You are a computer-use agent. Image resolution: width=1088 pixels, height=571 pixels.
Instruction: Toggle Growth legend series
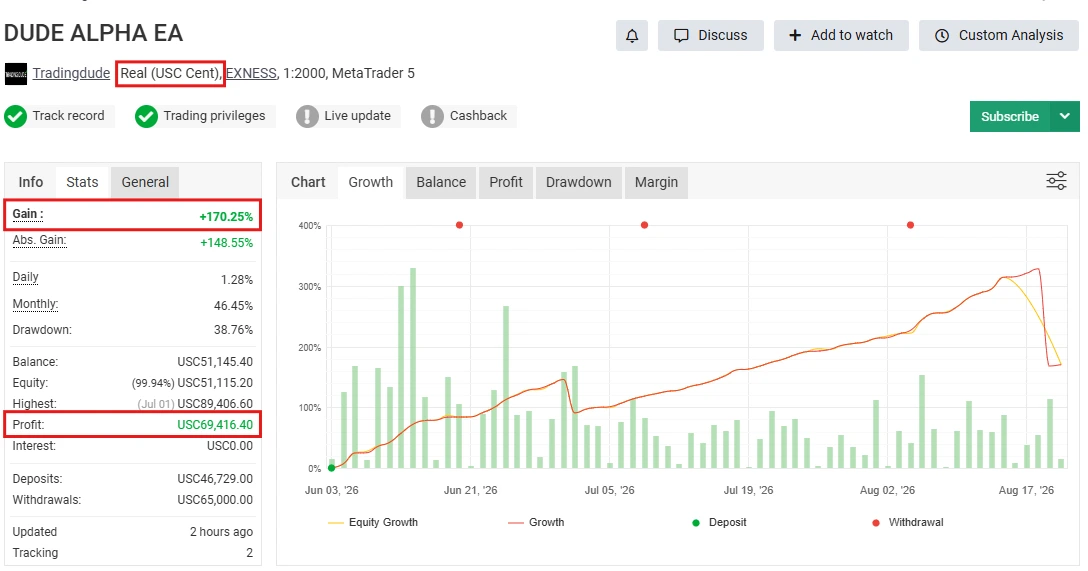coord(536,522)
